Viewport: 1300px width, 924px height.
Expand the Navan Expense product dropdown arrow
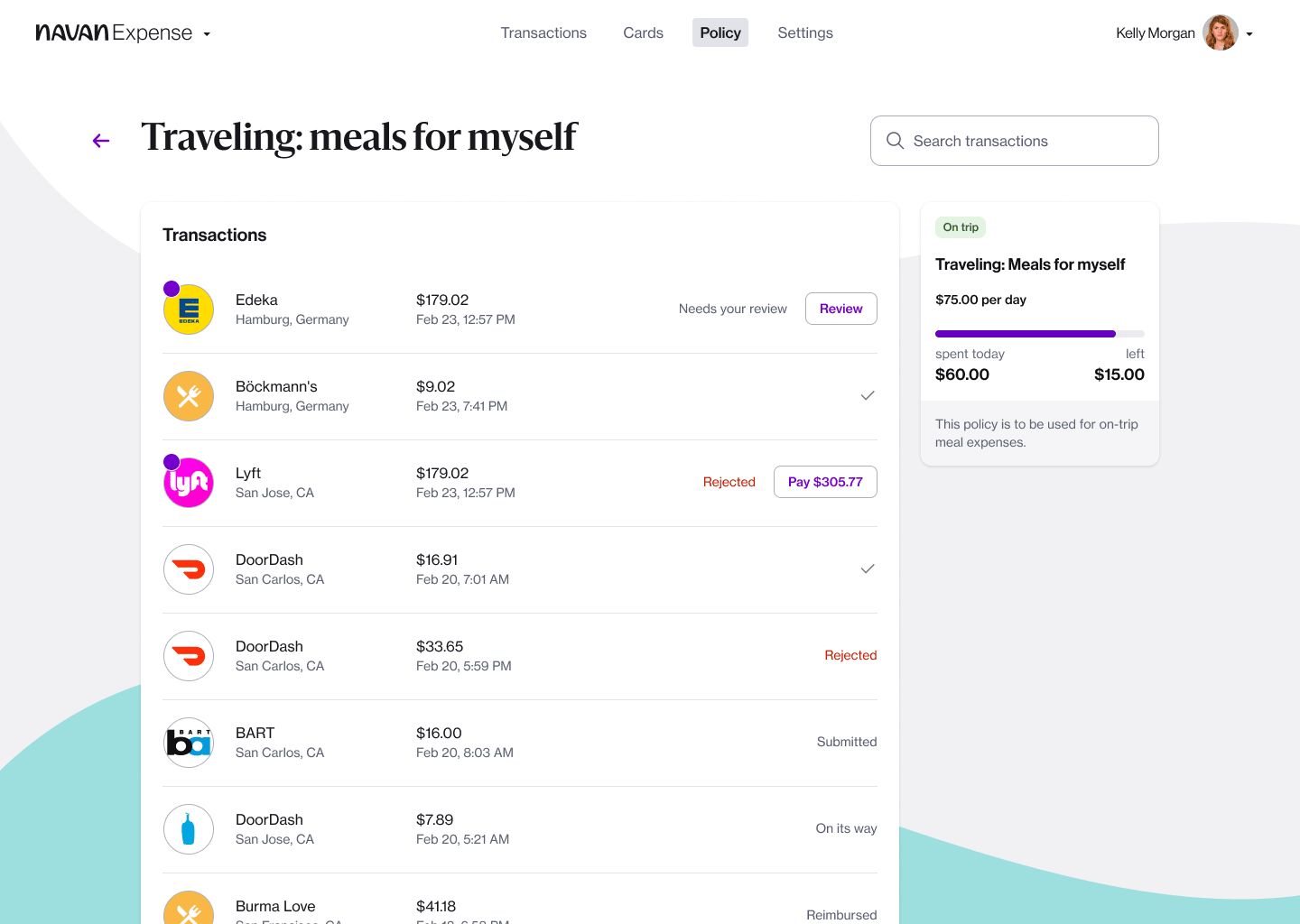[x=207, y=34]
